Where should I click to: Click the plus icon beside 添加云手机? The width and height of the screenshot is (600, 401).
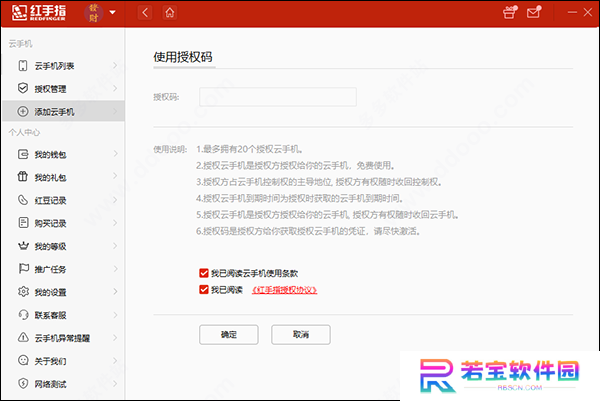coord(23,111)
